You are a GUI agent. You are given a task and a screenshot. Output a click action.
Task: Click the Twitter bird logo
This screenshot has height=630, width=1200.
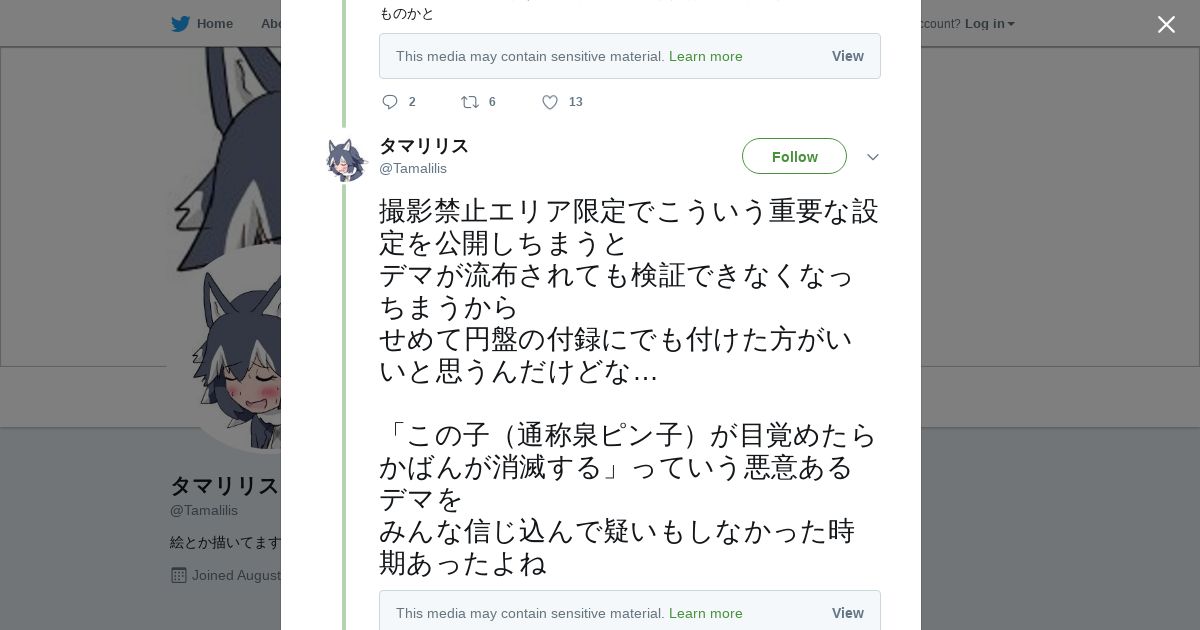[180, 24]
